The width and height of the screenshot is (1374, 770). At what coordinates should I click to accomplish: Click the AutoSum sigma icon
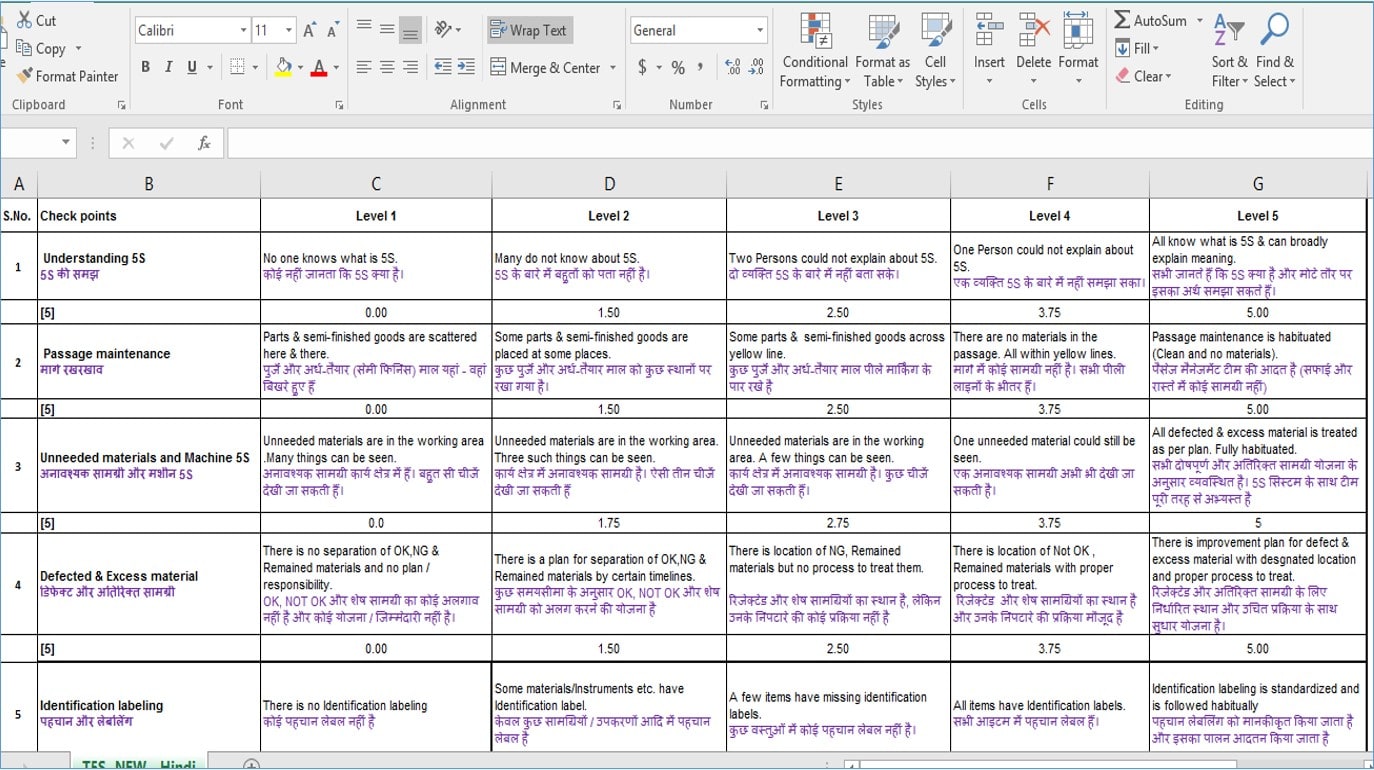click(1122, 21)
